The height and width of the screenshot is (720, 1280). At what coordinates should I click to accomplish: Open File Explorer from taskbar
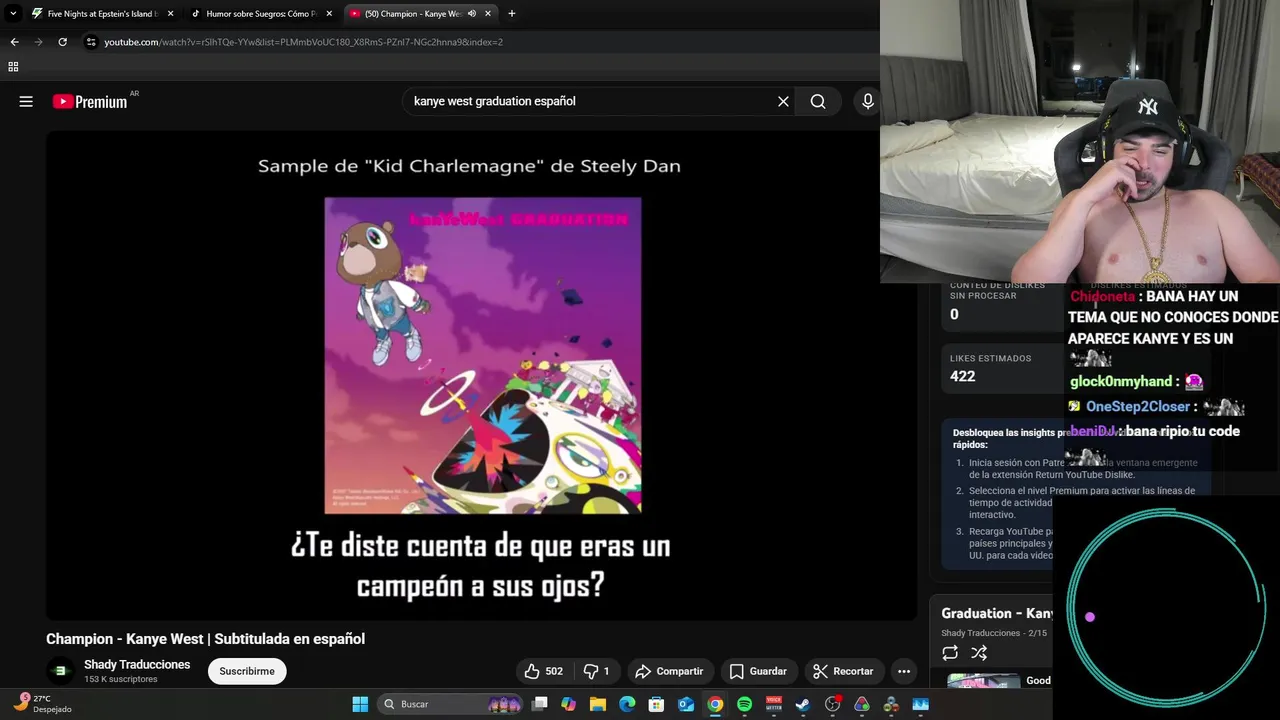coord(598,704)
